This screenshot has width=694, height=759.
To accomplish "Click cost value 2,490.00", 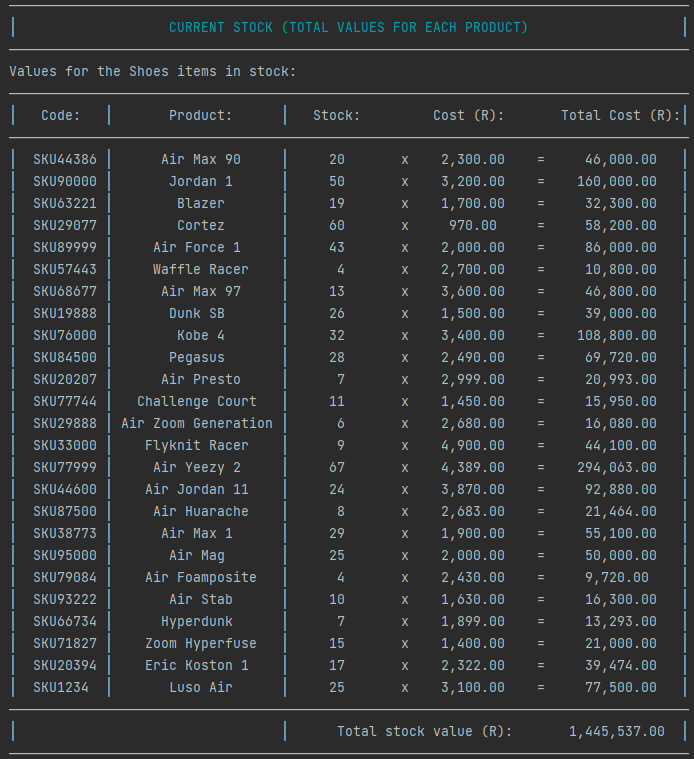I will (473, 358).
